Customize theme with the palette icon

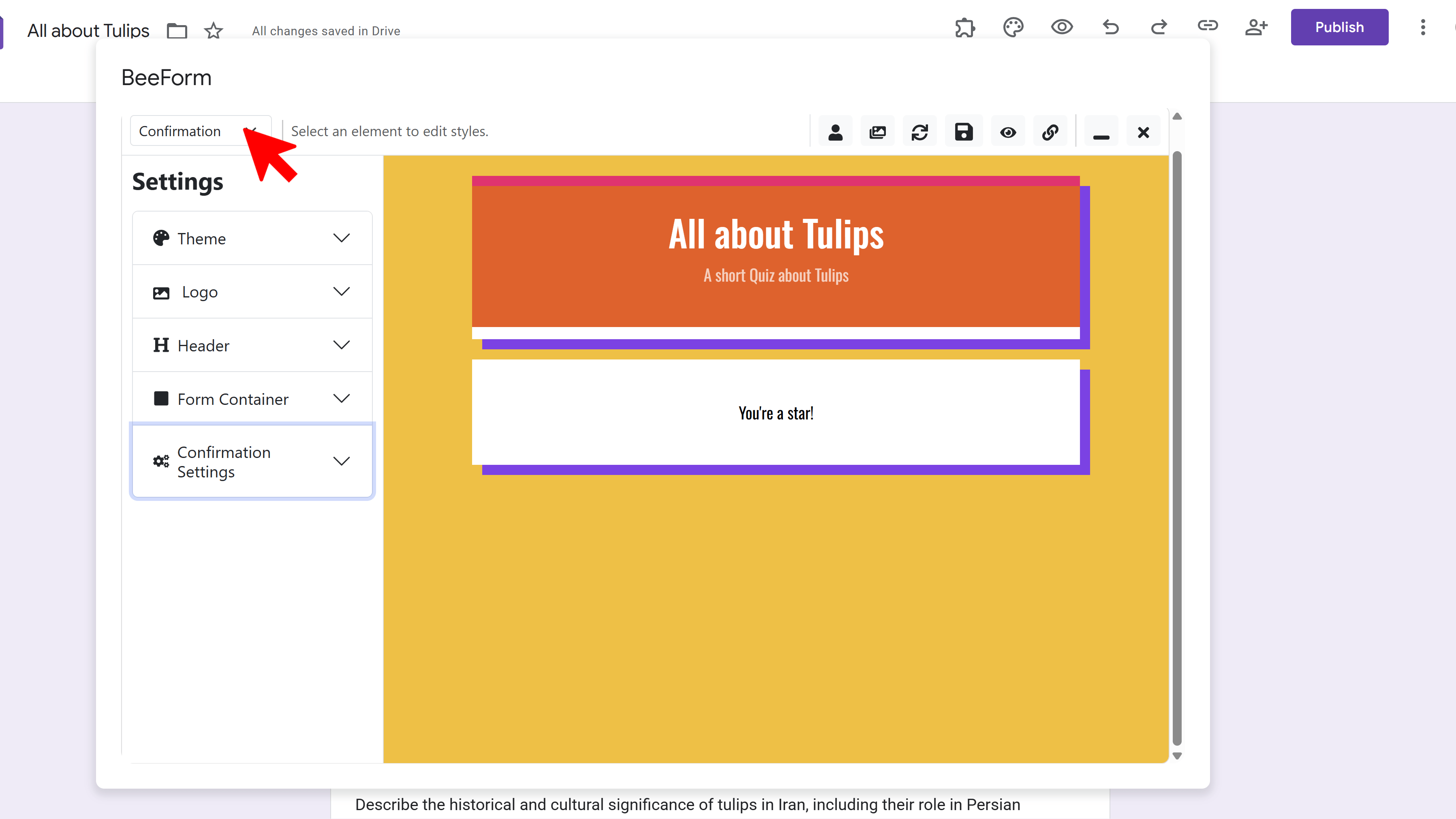point(1013,27)
